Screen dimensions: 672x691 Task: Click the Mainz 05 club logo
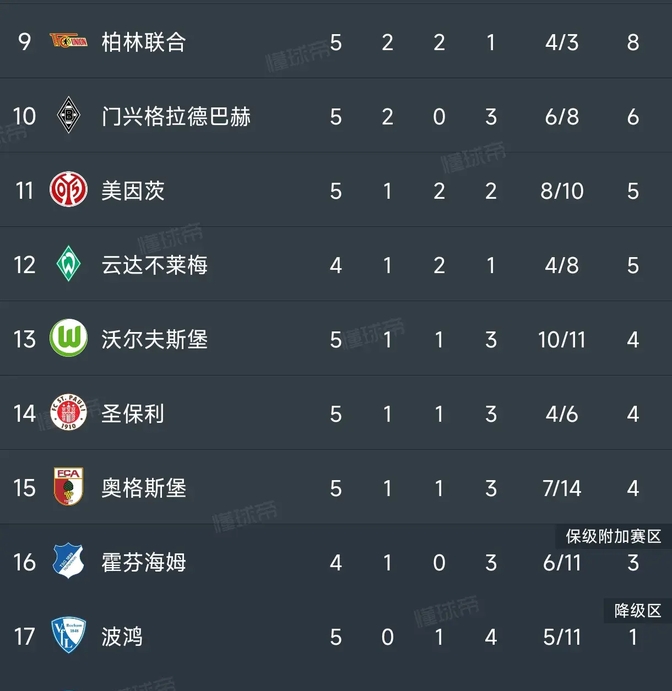coord(69,190)
